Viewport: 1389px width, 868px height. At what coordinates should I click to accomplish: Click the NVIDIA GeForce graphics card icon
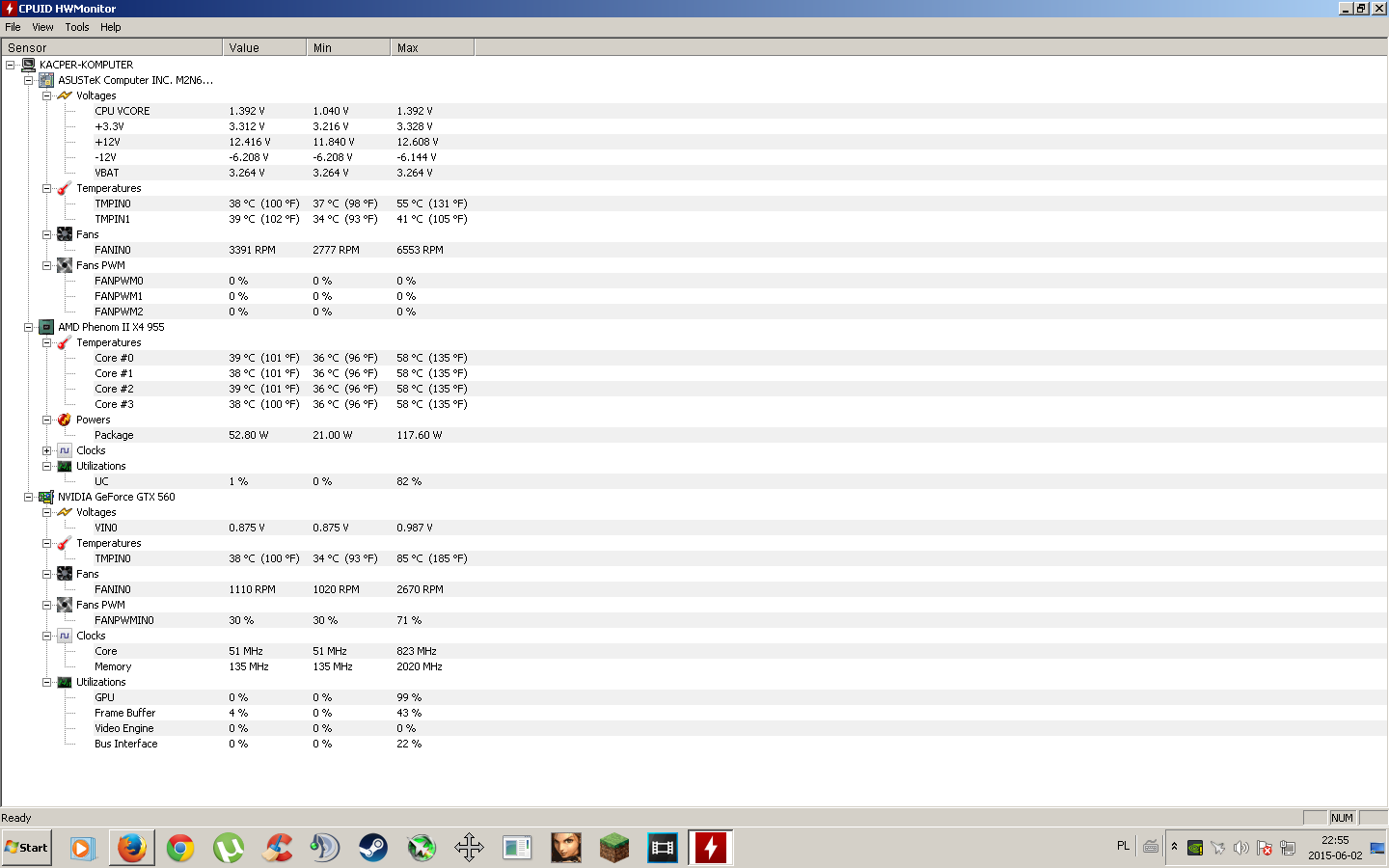pyautogui.click(x=46, y=497)
